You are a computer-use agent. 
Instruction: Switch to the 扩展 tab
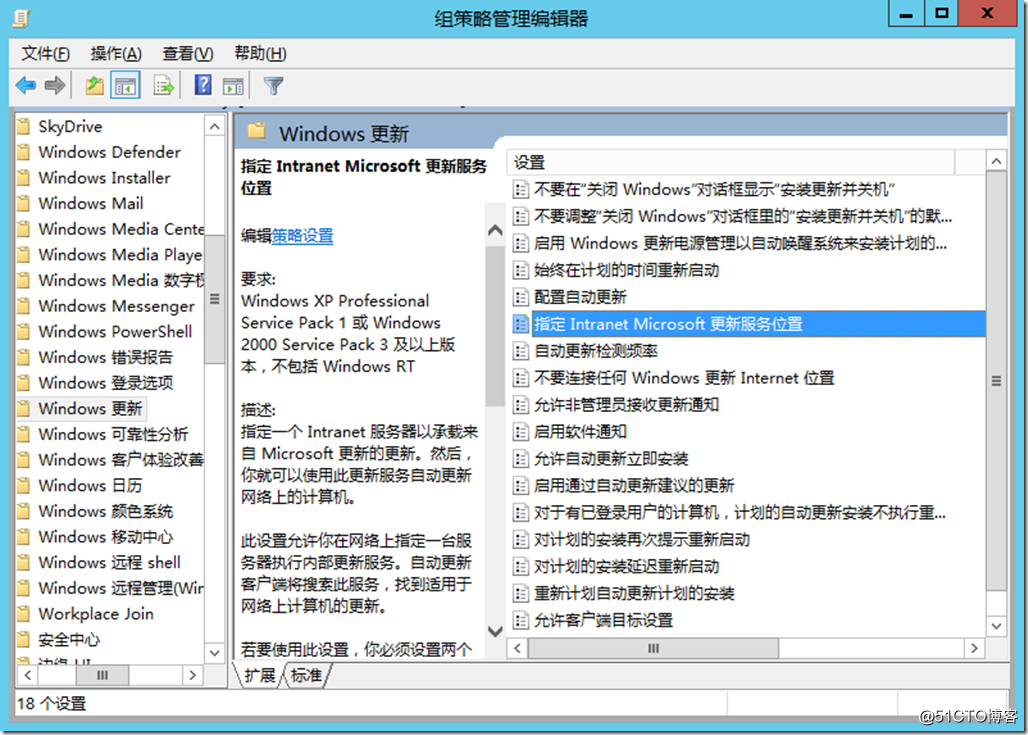(x=260, y=675)
